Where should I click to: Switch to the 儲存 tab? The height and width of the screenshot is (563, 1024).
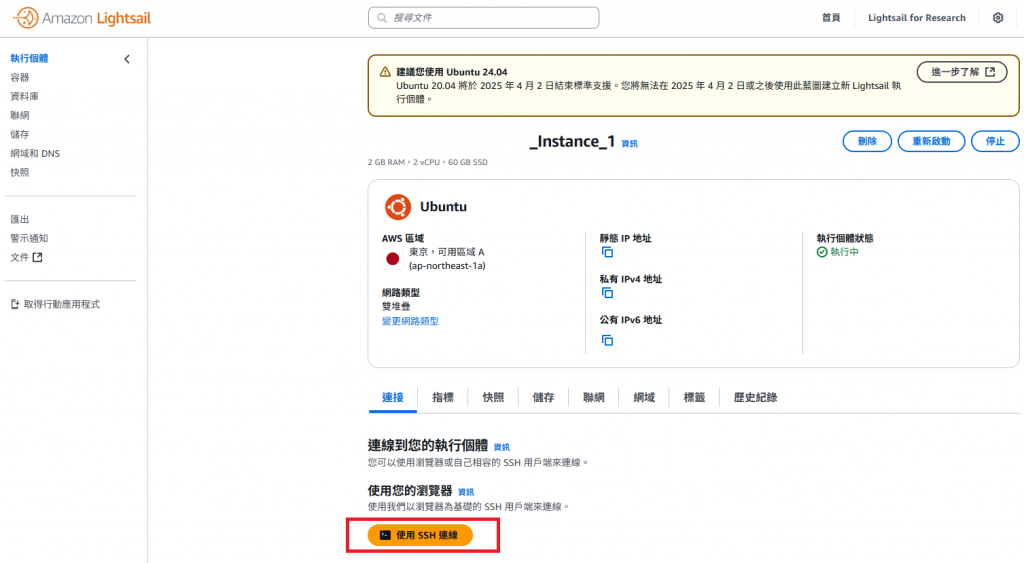point(543,397)
